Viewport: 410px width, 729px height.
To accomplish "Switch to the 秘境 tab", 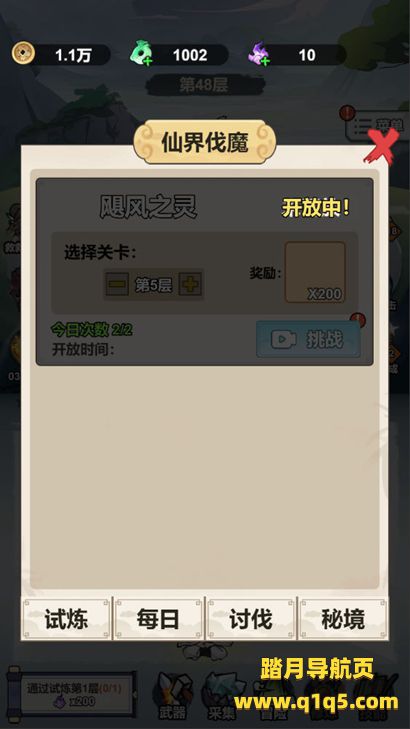I will pyautogui.click(x=343, y=619).
